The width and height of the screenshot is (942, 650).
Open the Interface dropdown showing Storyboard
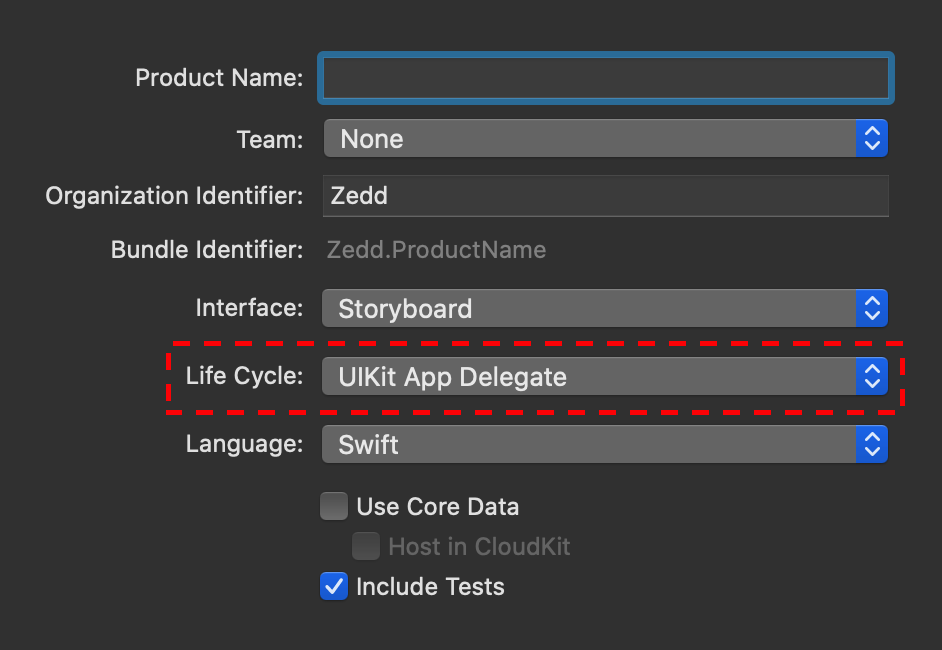click(x=590, y=309)
